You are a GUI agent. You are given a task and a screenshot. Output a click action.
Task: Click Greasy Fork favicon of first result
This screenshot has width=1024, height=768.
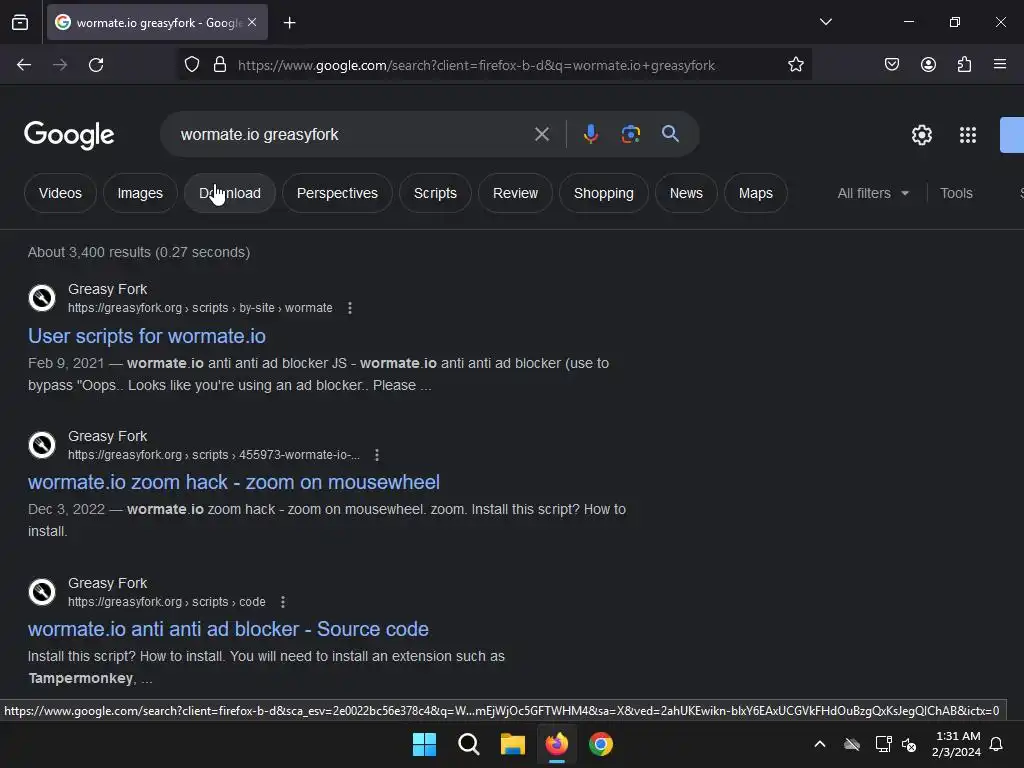point(42,298)
